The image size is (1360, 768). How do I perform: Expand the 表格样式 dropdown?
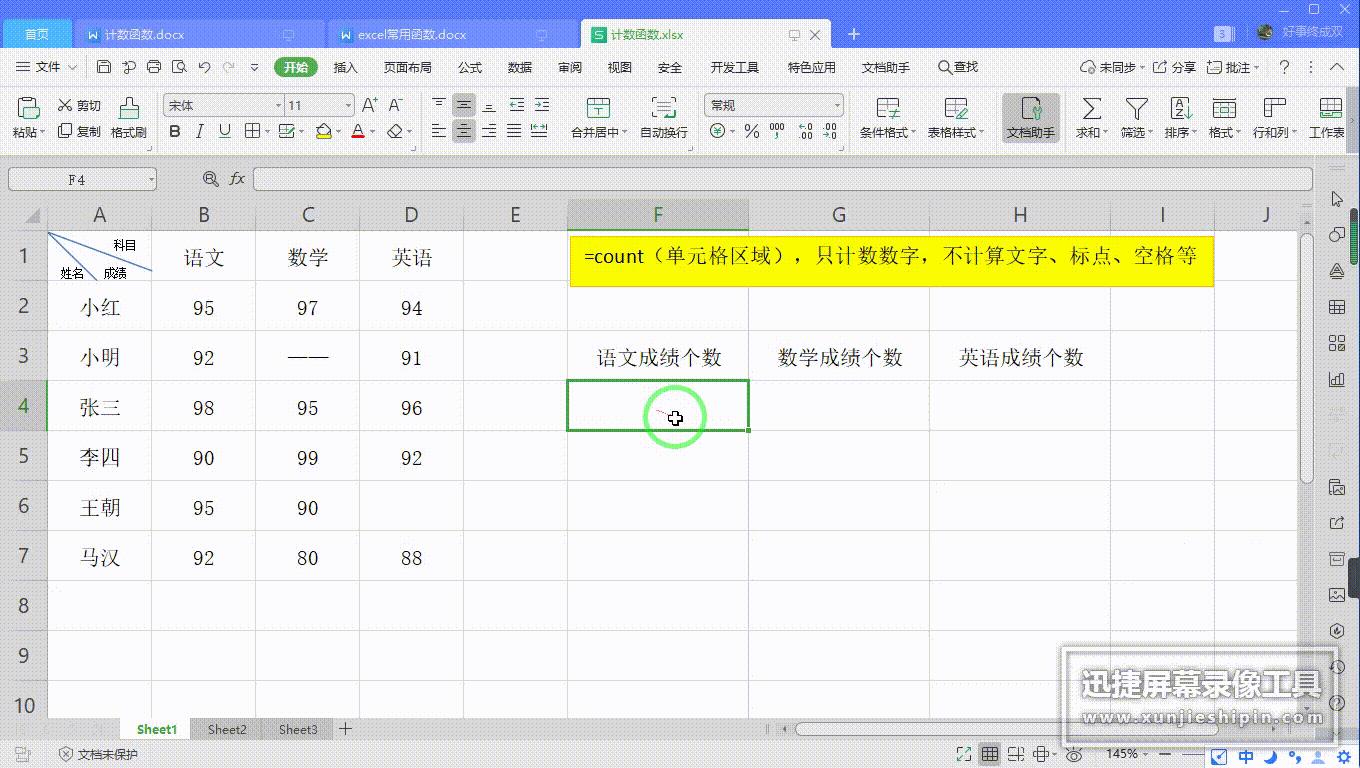pos(982,132)
